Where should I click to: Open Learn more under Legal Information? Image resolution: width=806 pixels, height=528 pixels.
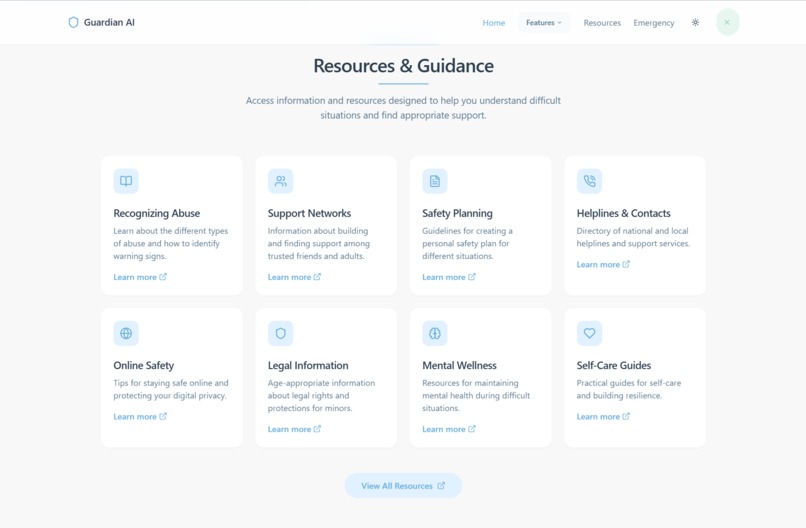(x=294, y=429)
